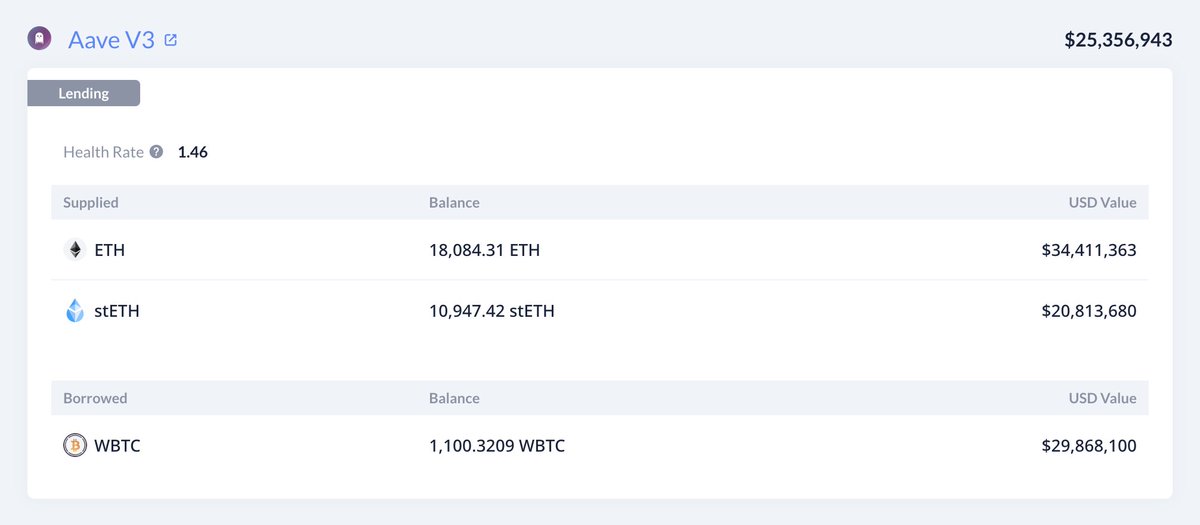Click the Health Rate question mark icon
The width and height of the screenshot is (1200, 525).
coord(156,153)
